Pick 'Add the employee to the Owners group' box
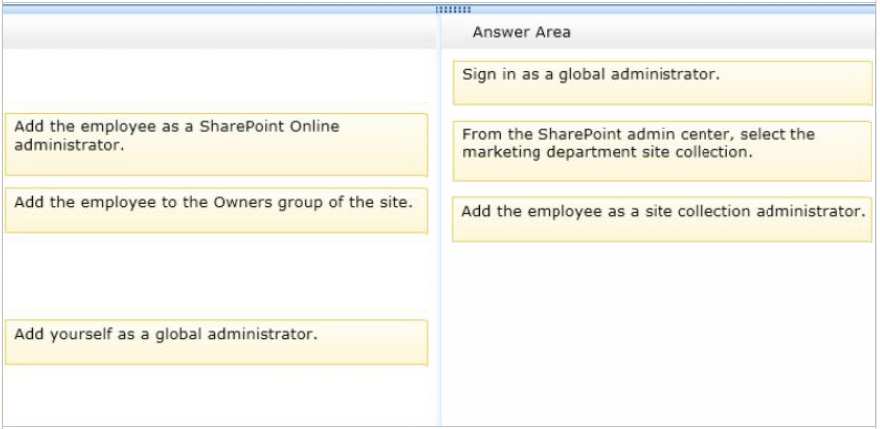880x429 pixels. pos(217,211)
